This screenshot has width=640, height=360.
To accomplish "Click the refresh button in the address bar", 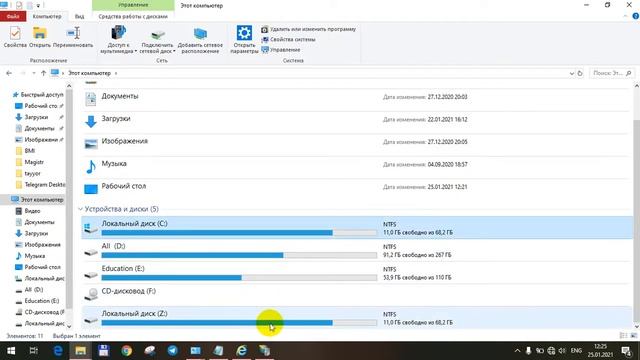I will pyautogui.click(x=580, y=73).
